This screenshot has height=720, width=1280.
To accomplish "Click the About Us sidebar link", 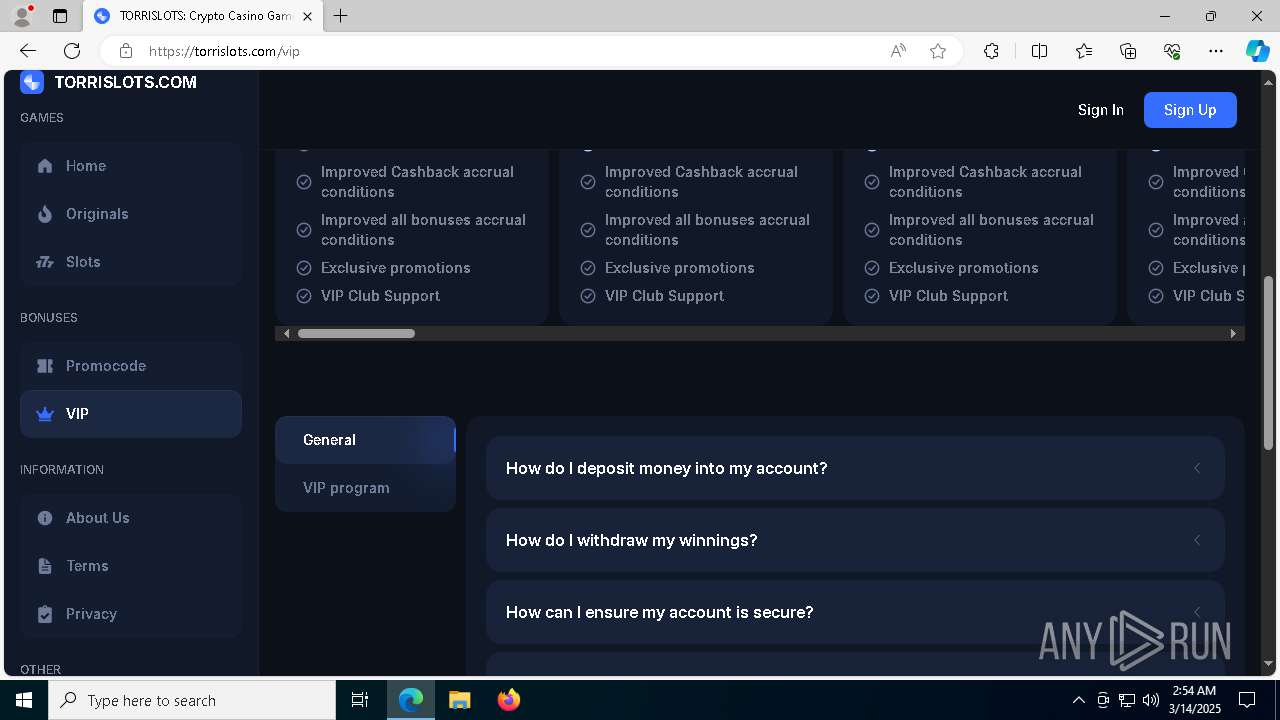I will [x=131, y=518].
